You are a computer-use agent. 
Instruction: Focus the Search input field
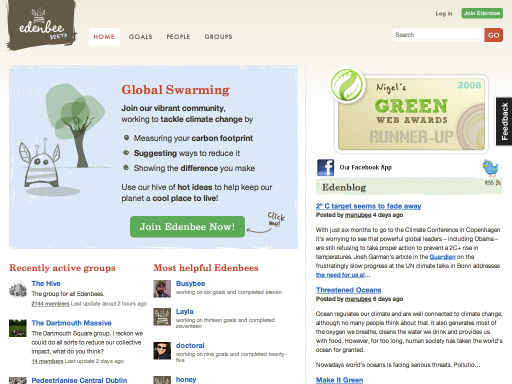click(x=439, y=35)
